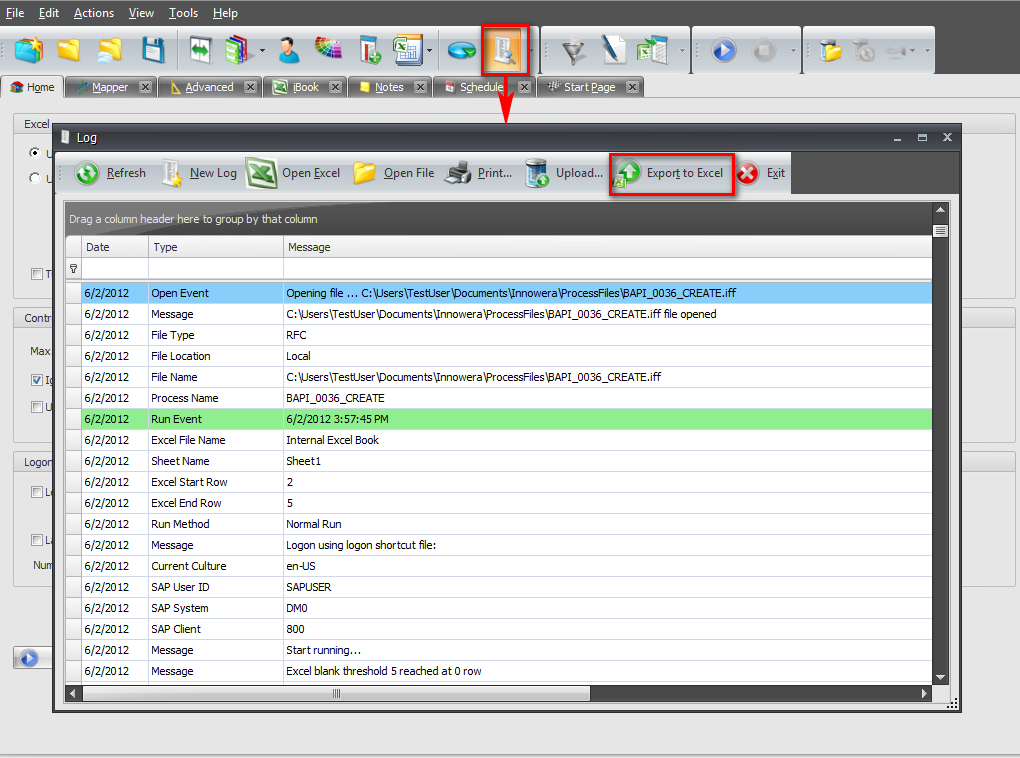Open the Tools menu
The image size is (1020, 758).
click(x=183, y=13)
